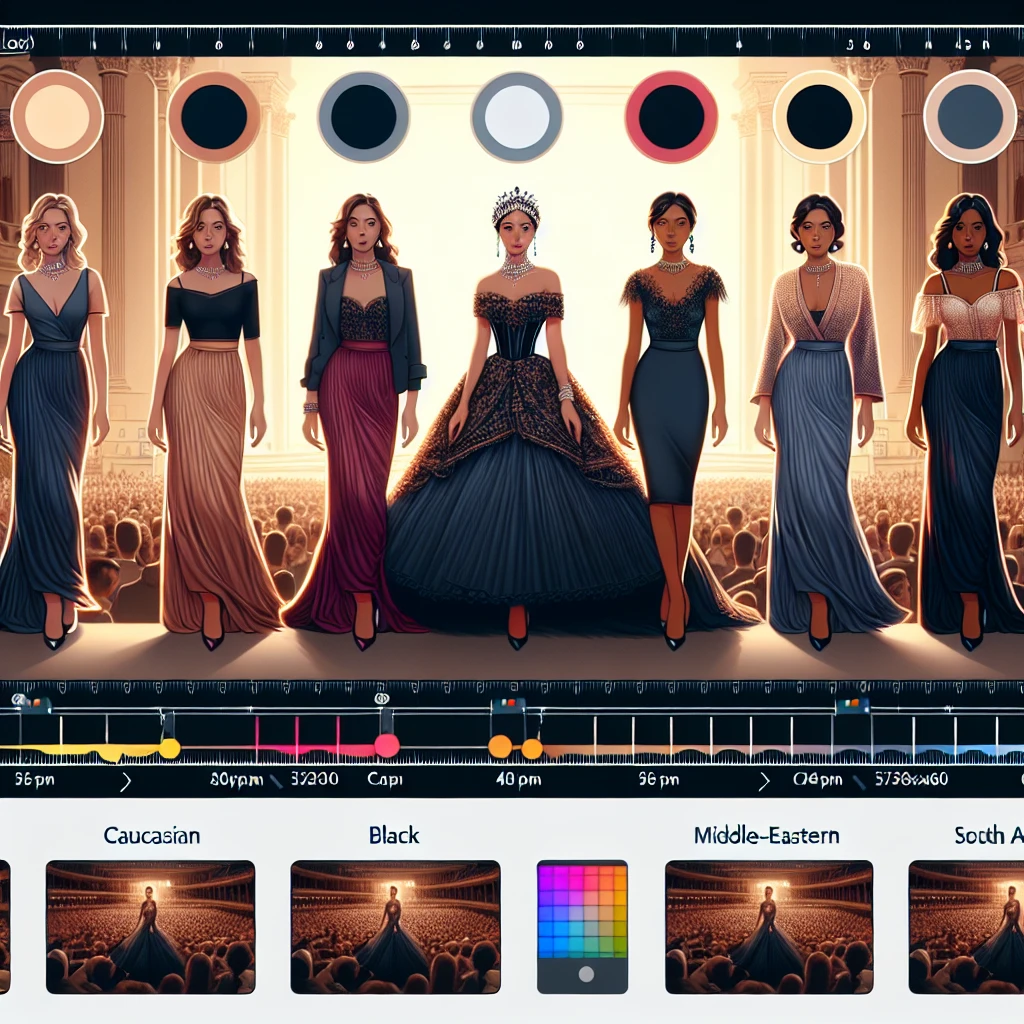Click the pink timeline keyframe dot
The height and width of the screenshot is (1024, 1024).
[387, 745]
